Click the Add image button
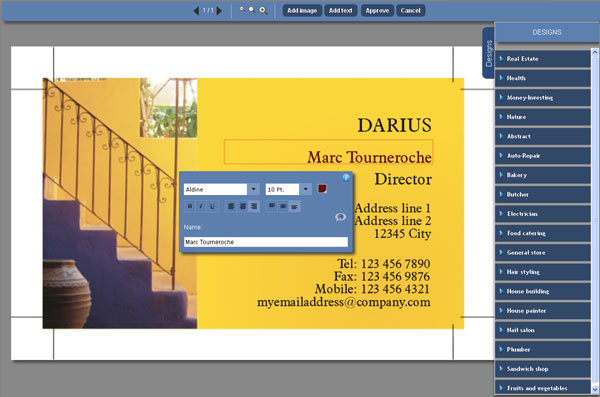The width and height of the screenshot is (600, 397). pyautogui.click(x=302, y=10)
